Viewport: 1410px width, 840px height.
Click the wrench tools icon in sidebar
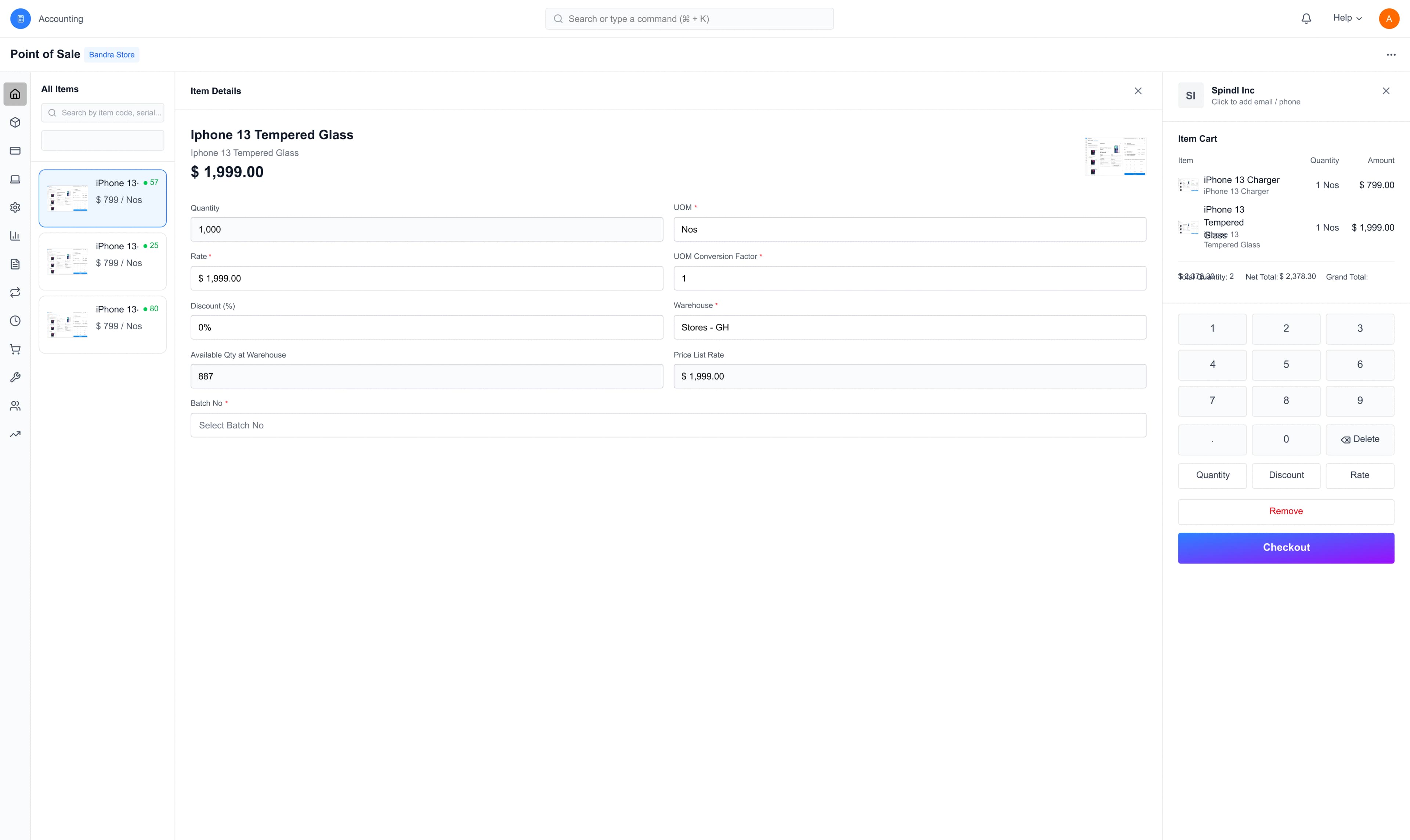coord(15,377)
